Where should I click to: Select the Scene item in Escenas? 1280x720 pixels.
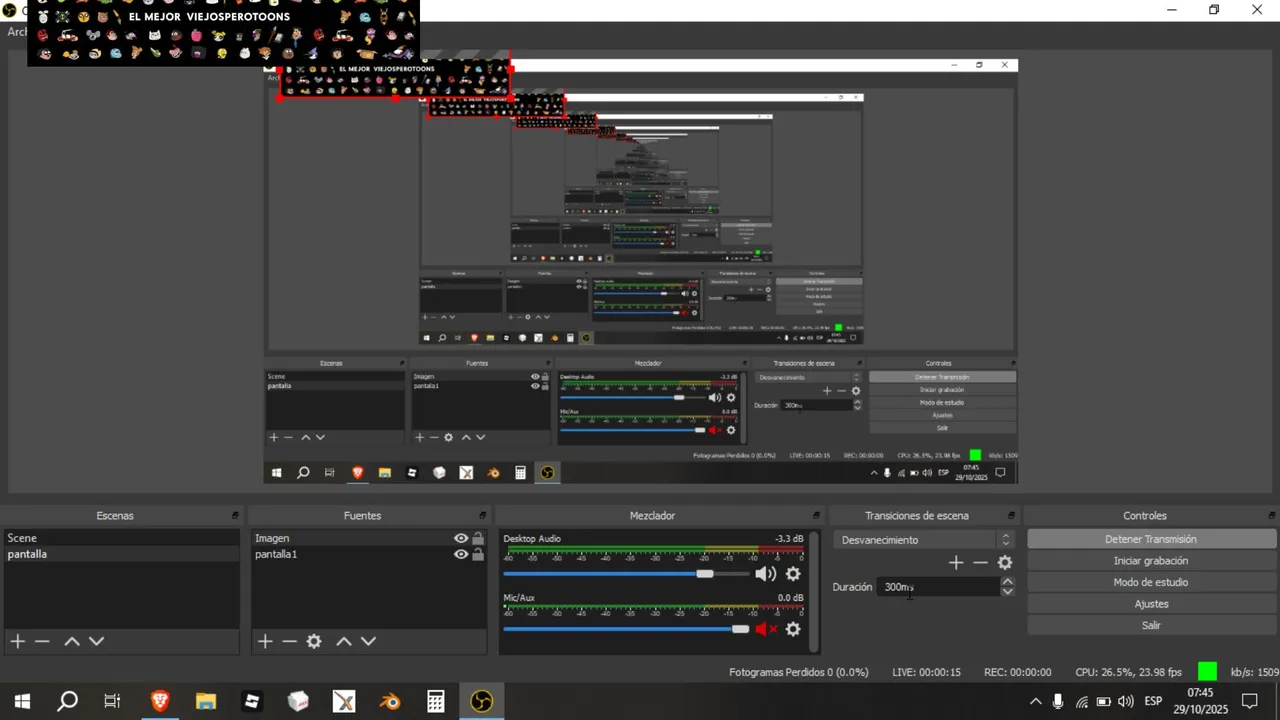coord(122,538)
